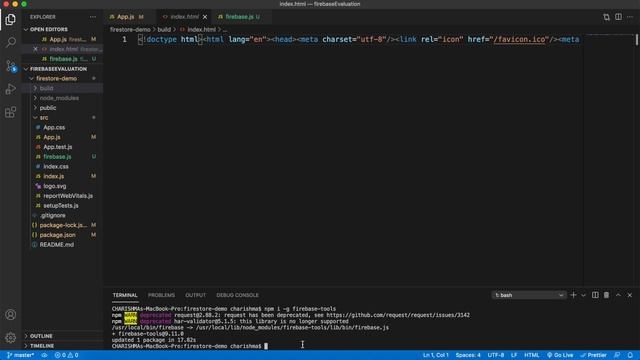Open Explorer more actions ellipsis
Screen dimensions: 640x360
[93, 17]
